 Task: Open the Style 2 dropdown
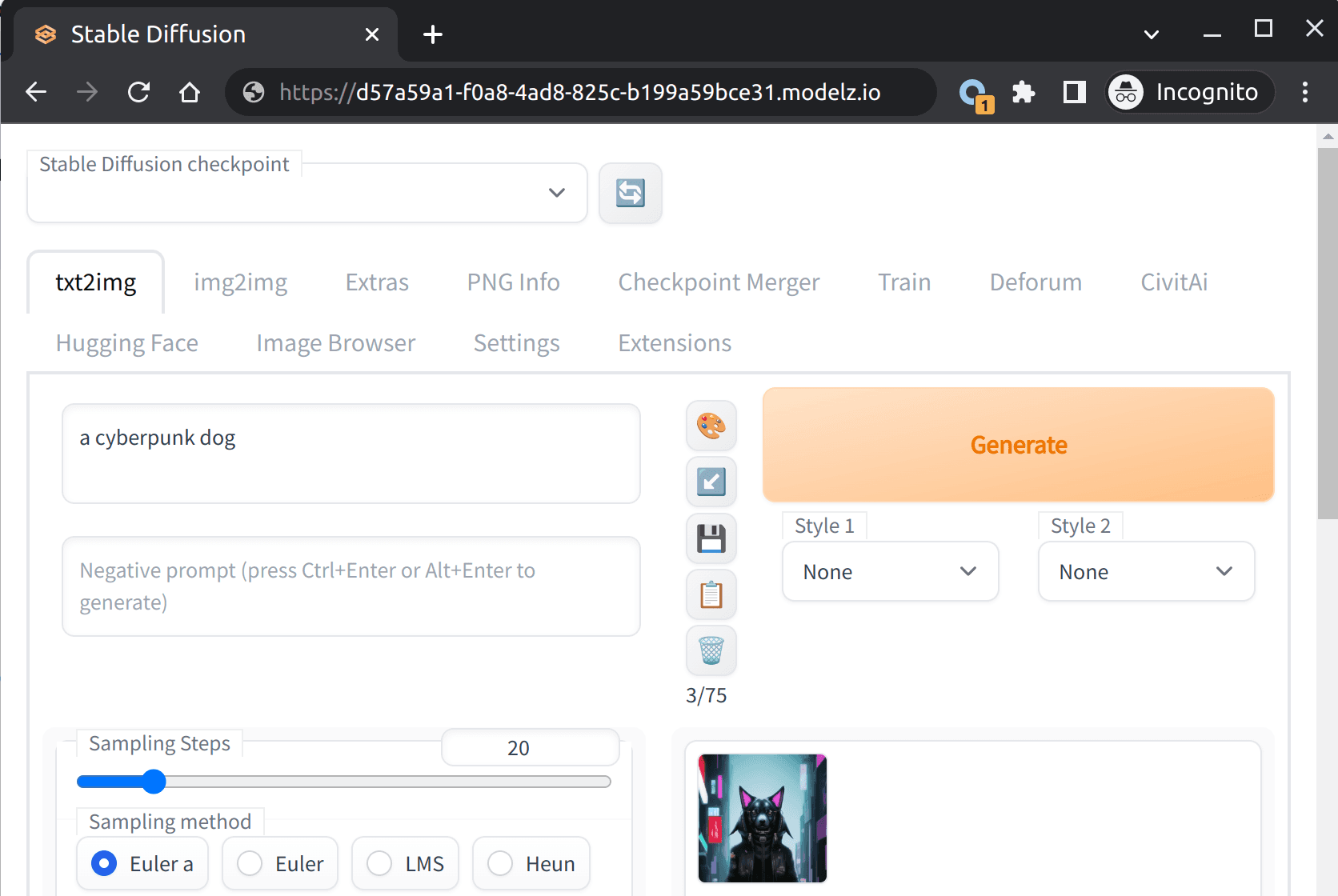pyautogui.click(x=1147, y=571)
